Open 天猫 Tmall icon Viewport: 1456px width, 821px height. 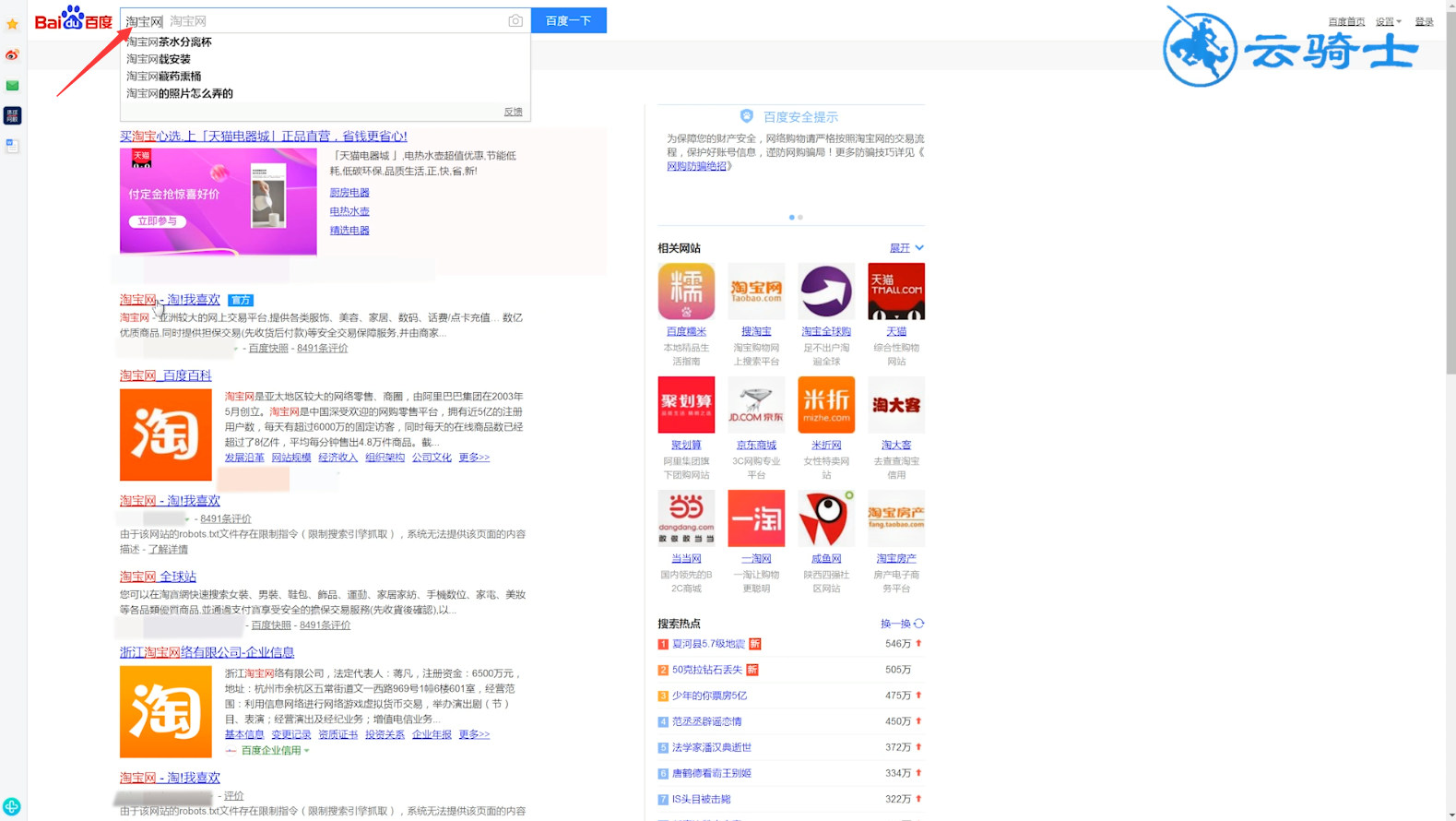[896, 292]
